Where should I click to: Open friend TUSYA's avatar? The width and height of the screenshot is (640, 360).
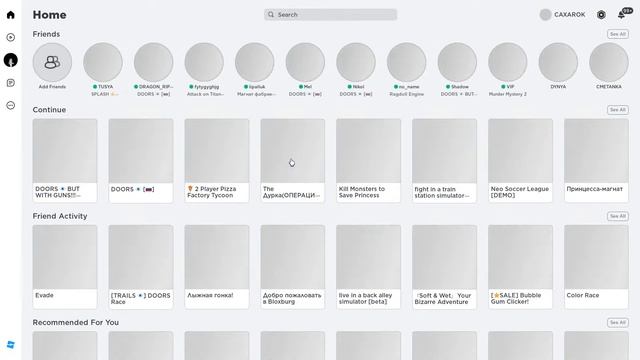103,62
